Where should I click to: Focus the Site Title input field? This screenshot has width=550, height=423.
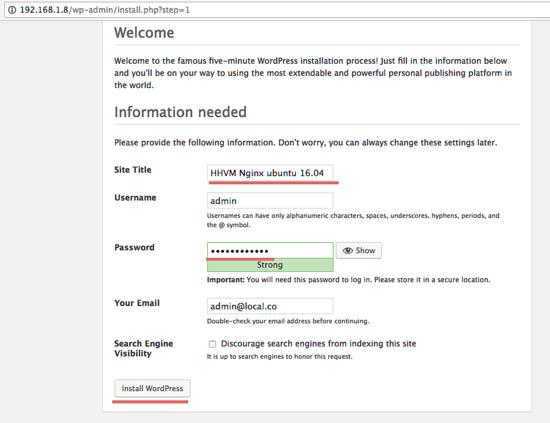pos(270,173)
